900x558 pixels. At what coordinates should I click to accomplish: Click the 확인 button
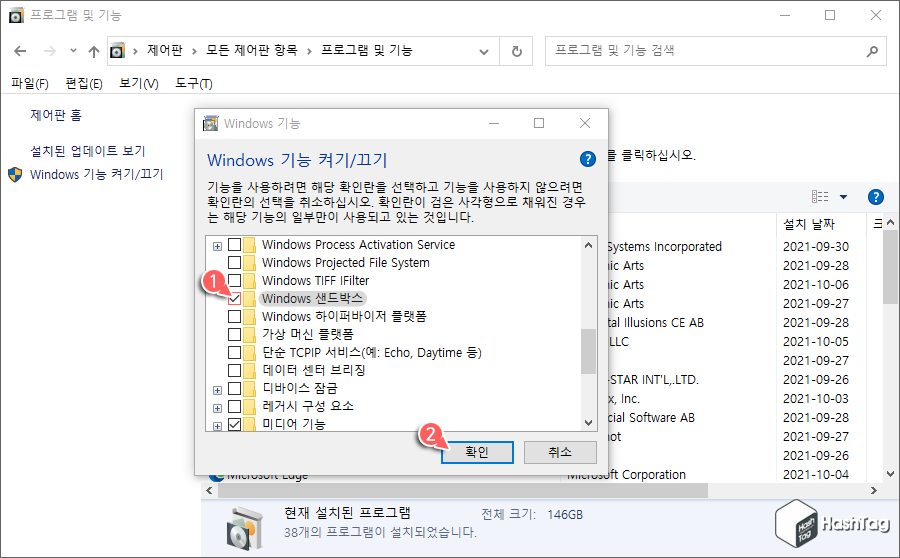tap(477, 452)
